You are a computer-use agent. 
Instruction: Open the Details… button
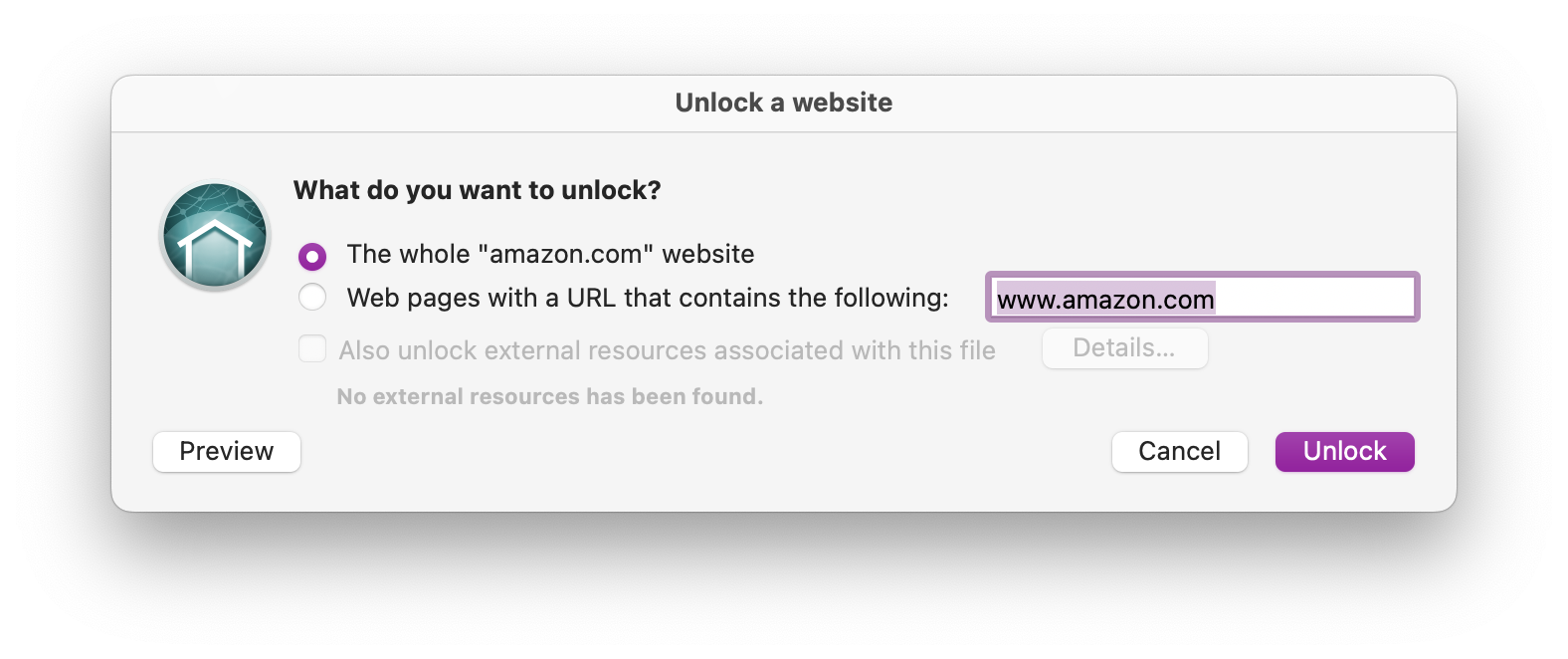tap(1124, 348)
